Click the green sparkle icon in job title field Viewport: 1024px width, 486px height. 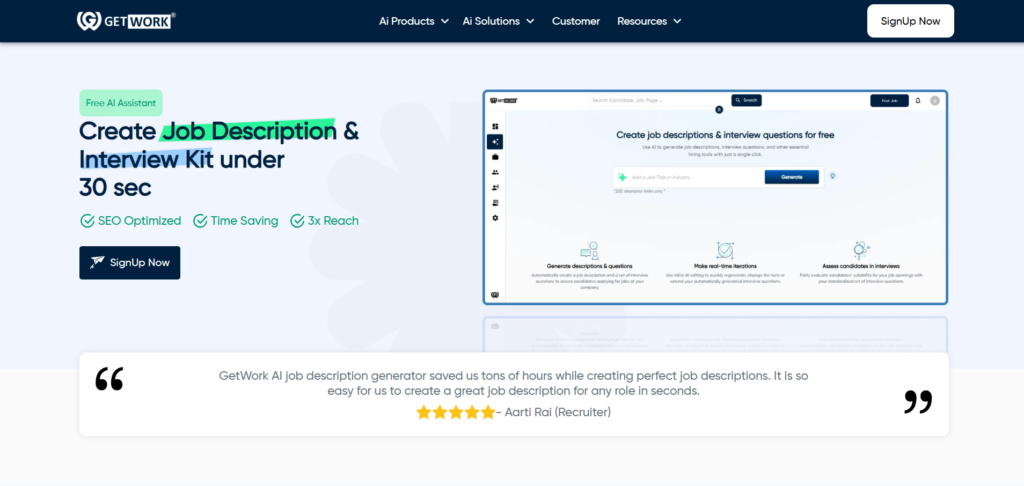tap(622, 177)
